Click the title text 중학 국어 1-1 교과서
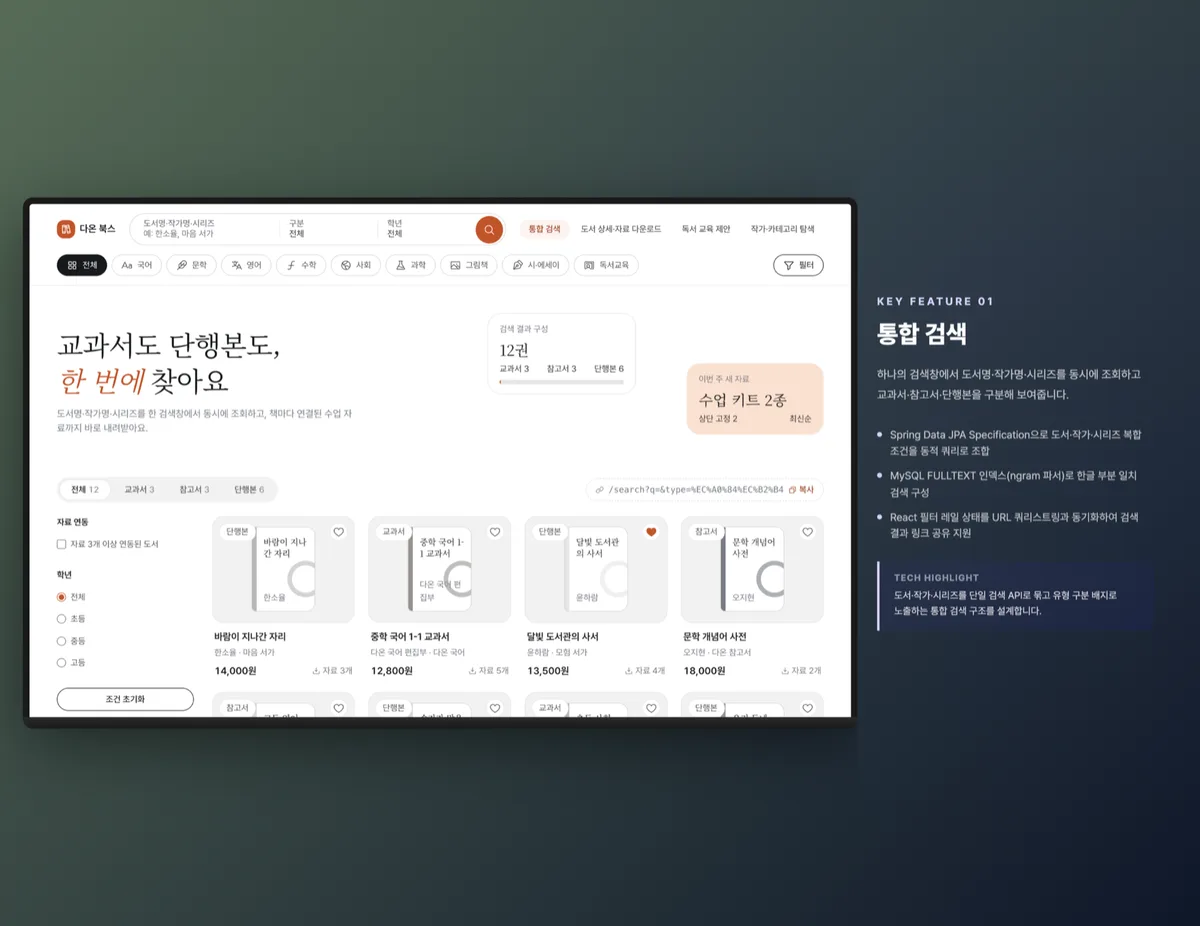 pos(410,637)
